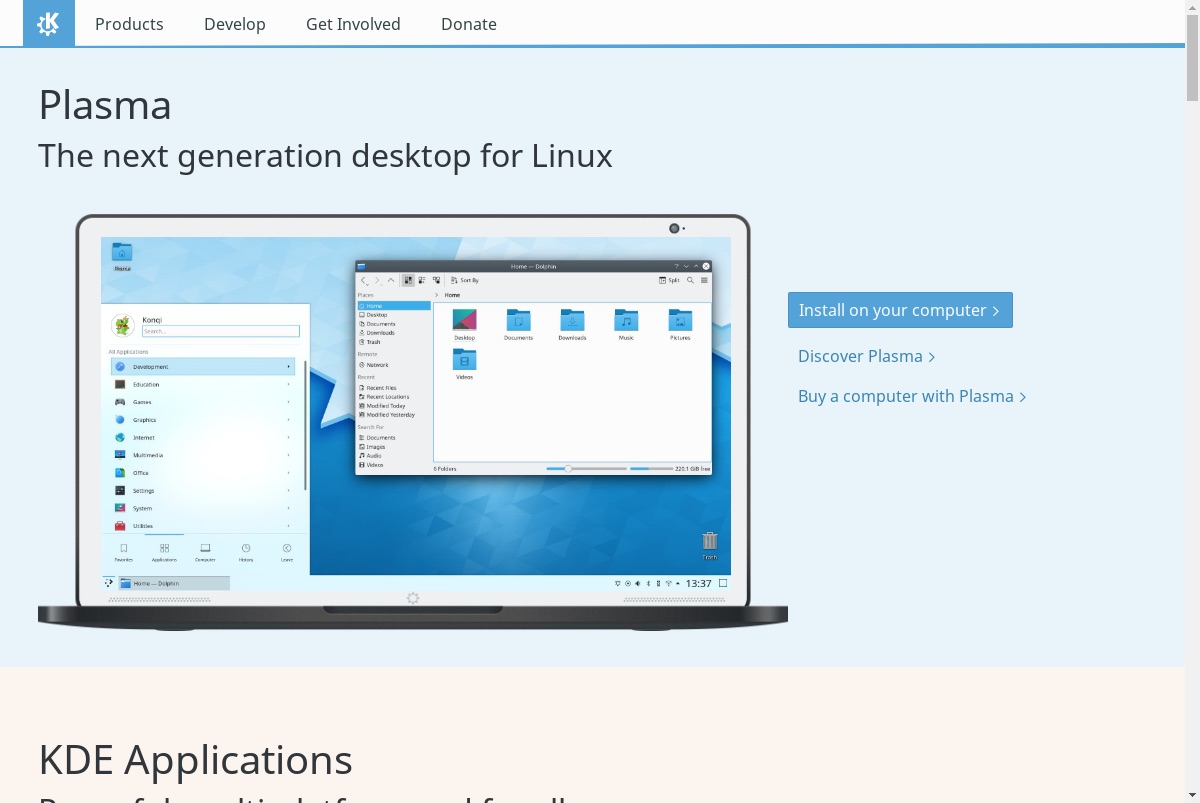Click the Plasma desktop laptop screenshot
Viewport: 1200px width, 803px height.
(413, 420)
